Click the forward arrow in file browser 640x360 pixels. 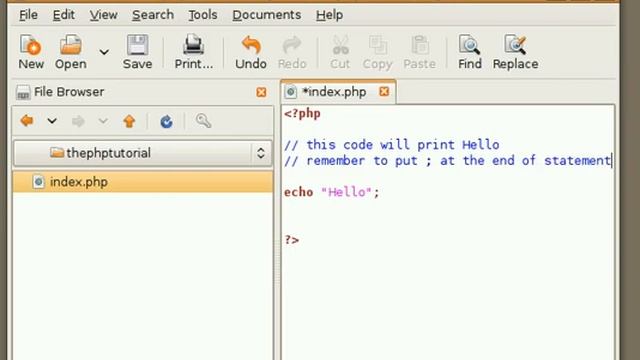78,121
